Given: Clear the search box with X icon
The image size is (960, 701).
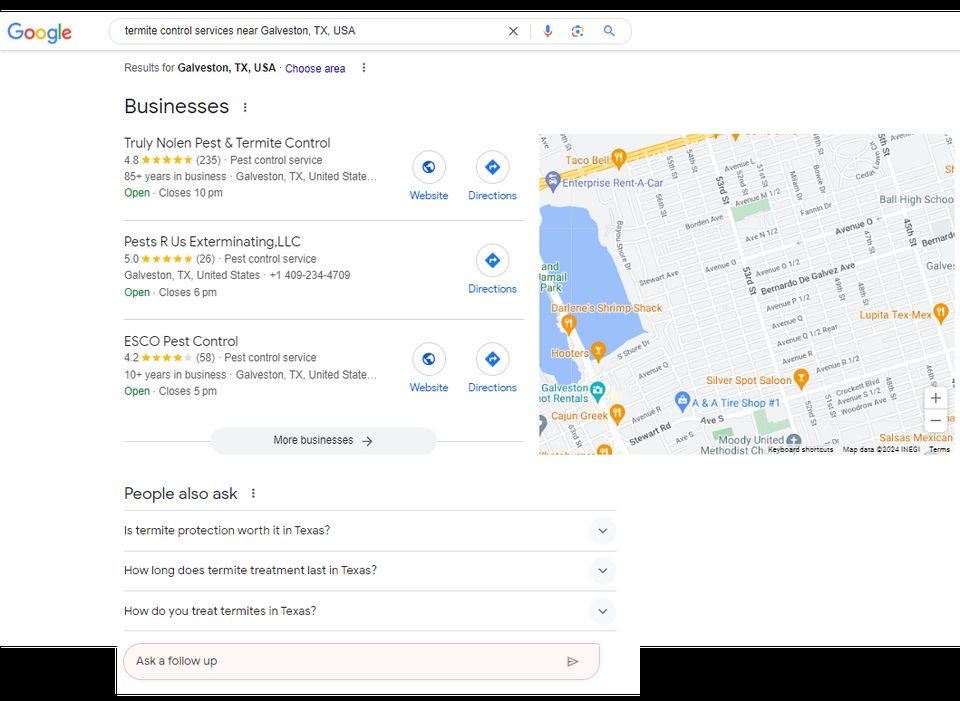Looking at the screenshot, I should 513,31.
